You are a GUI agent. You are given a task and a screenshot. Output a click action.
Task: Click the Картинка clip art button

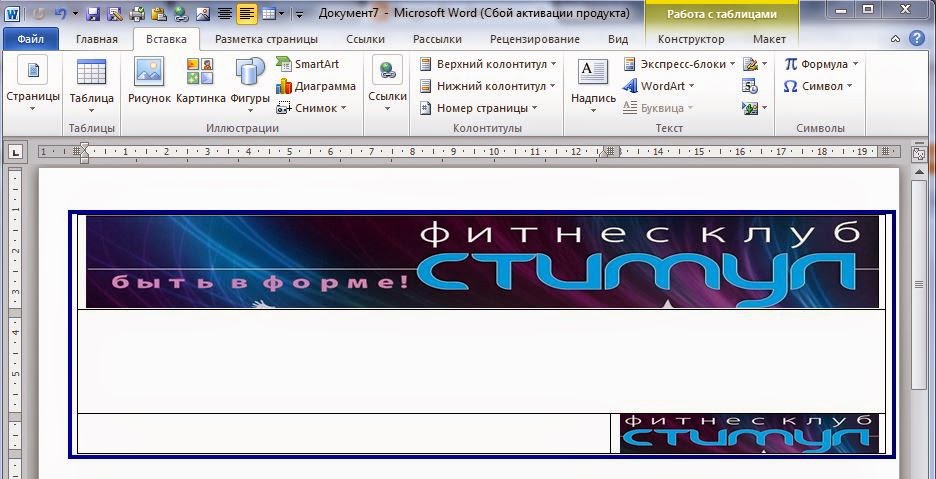pyautogui.click(x=201, y=81)
